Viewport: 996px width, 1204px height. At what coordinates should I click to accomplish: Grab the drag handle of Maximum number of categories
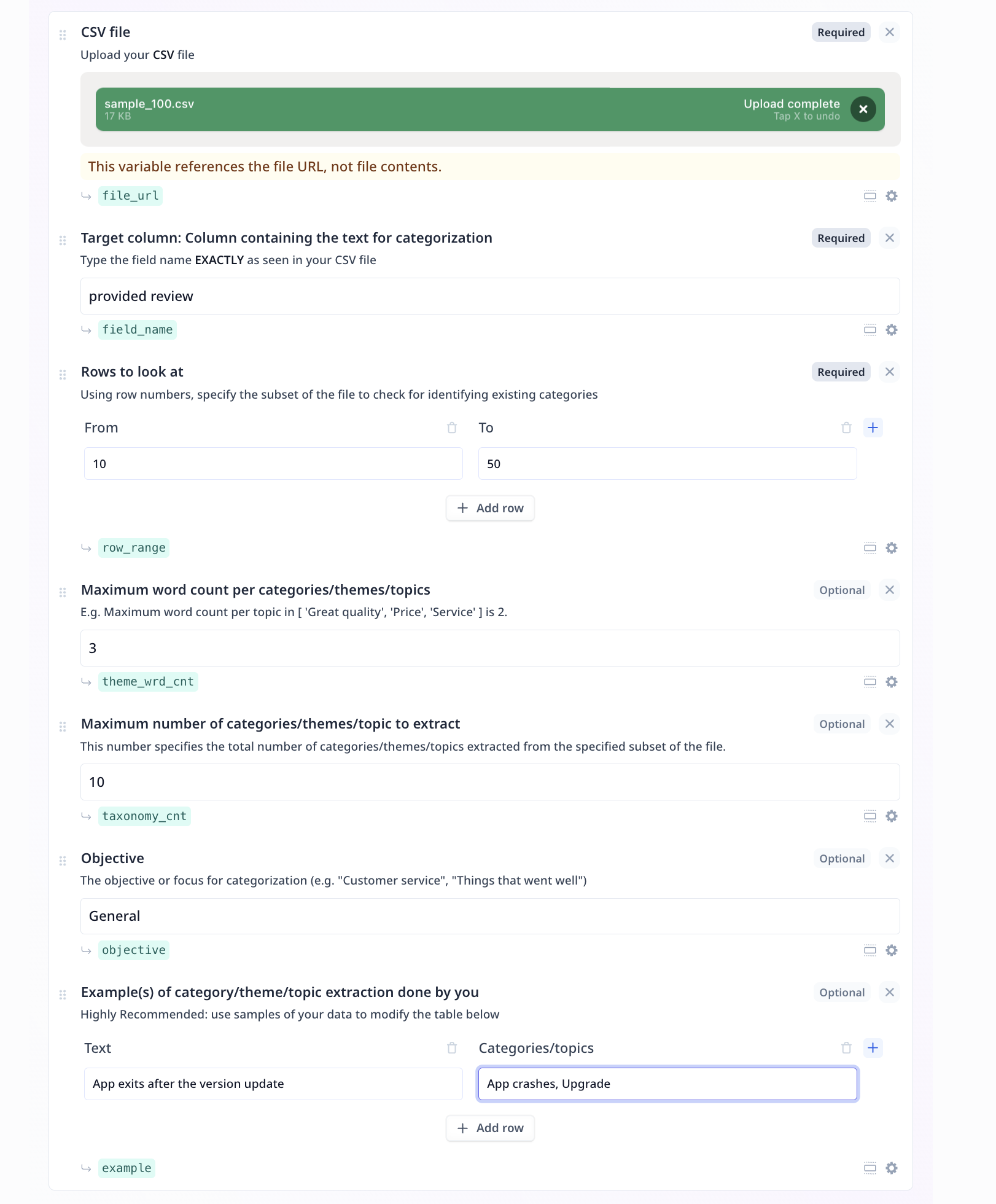point(63,727)
